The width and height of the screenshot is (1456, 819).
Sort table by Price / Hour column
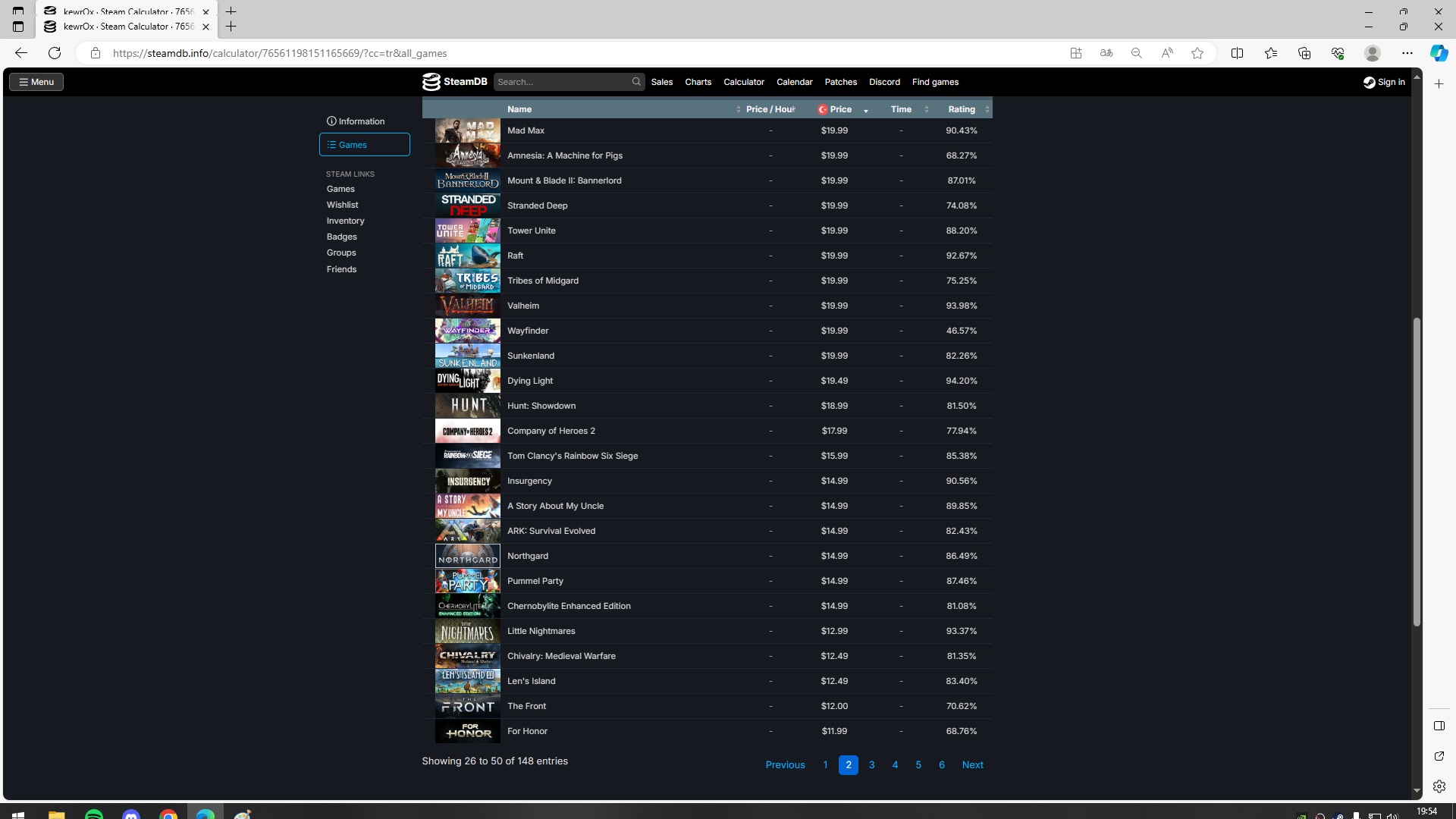coord(771,109)
